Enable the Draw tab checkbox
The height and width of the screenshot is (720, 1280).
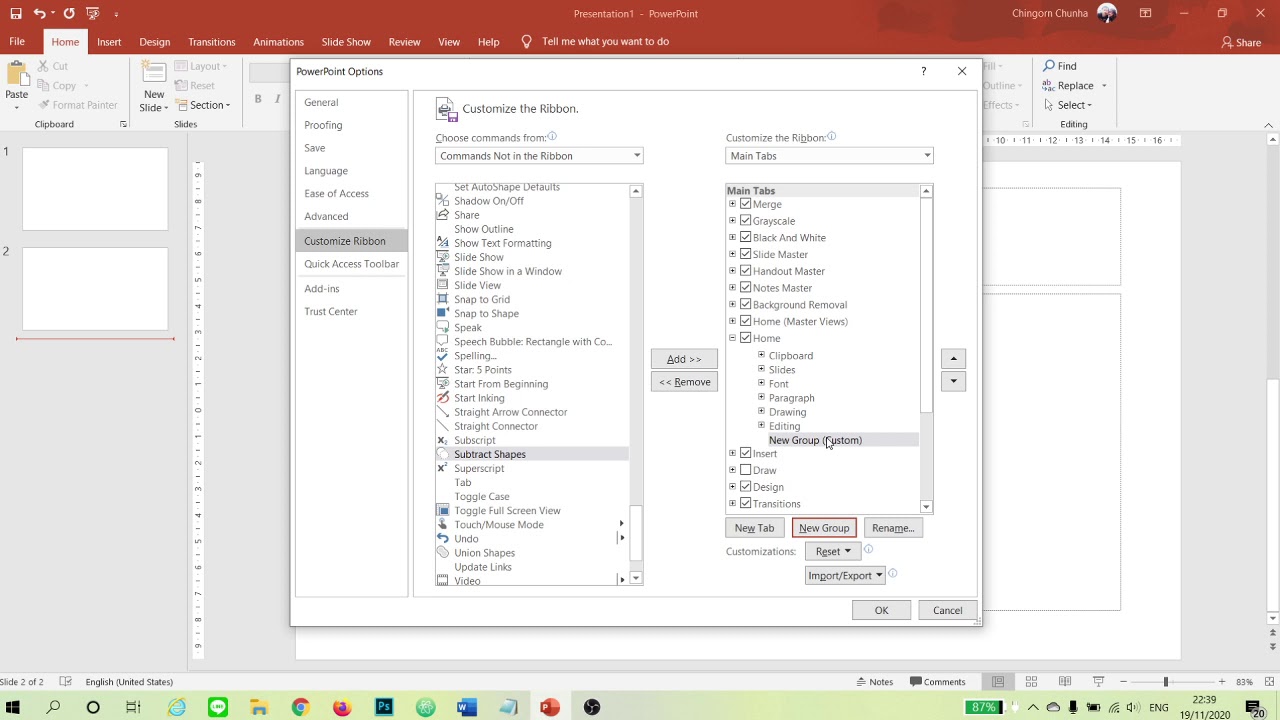(x=745, y=470)
